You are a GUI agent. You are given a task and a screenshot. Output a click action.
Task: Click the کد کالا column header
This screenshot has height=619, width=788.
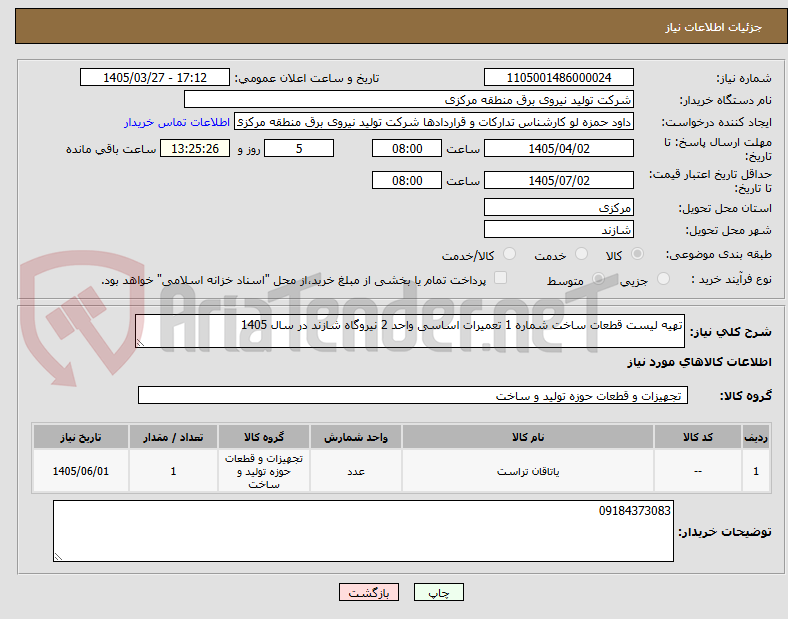[698, 437]
